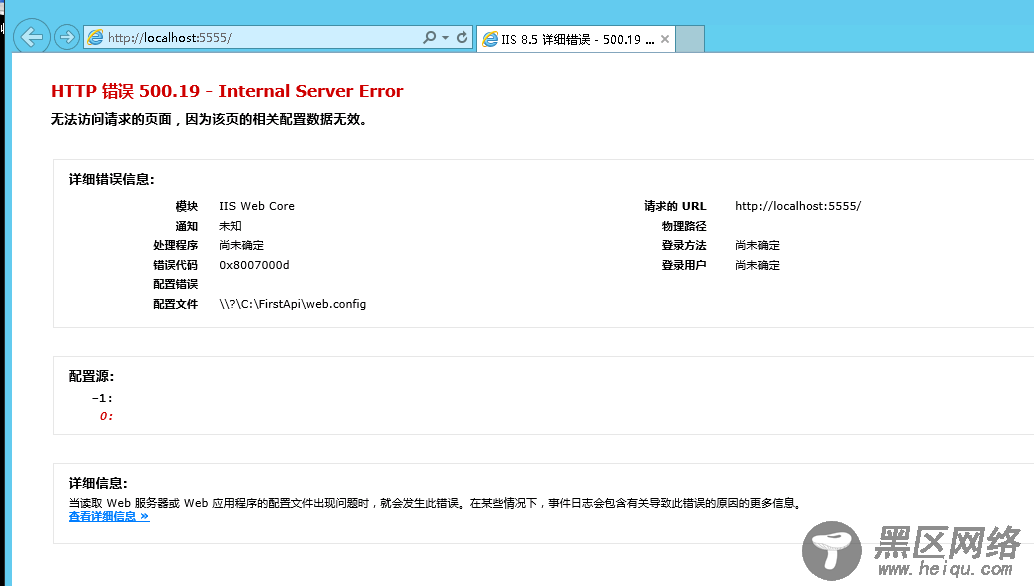1034x586 pixels.
Task: Click the 无法访问请求的页面 description line
Action: [x=209, y=119]
